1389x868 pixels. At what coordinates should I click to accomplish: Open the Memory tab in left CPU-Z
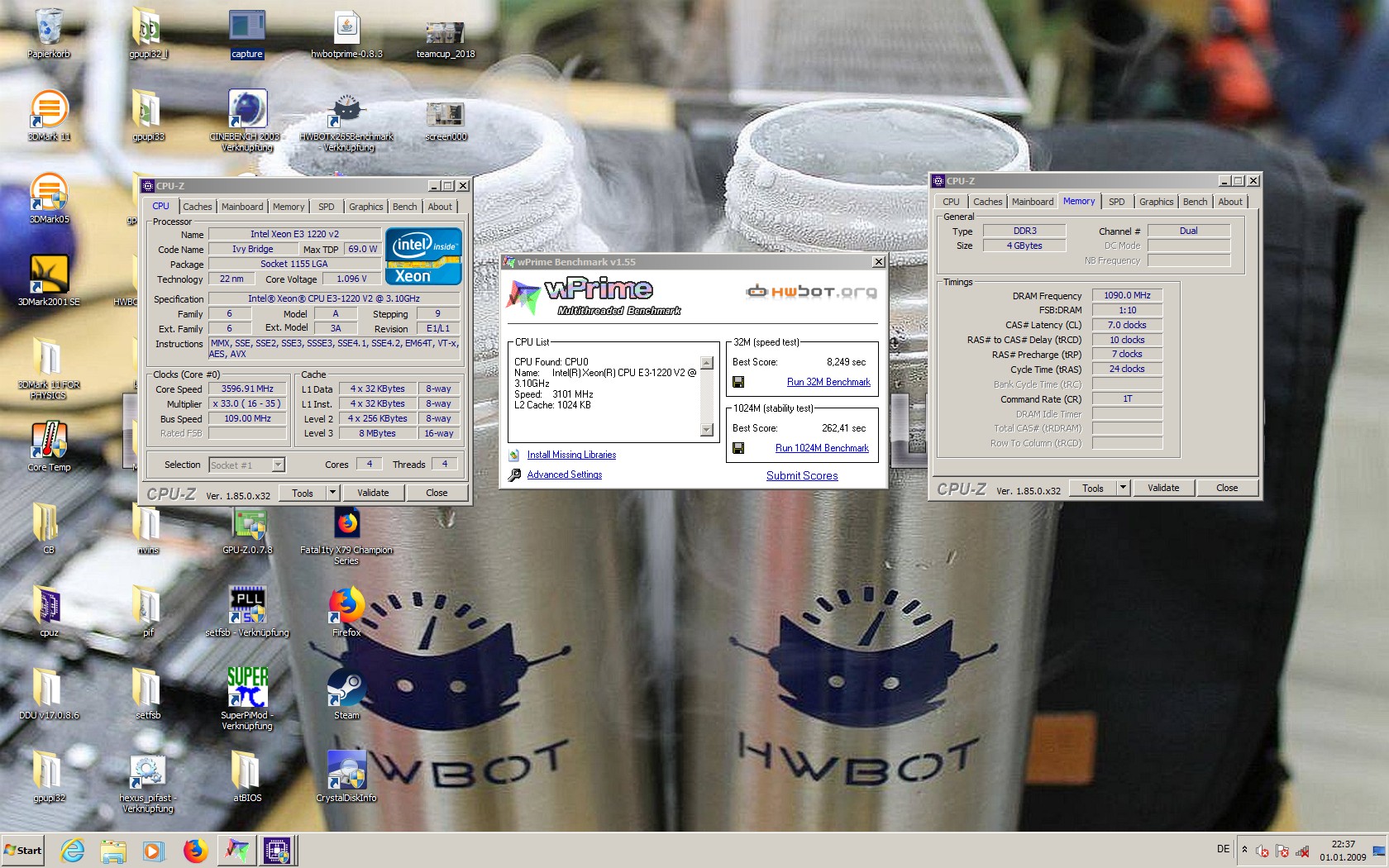[289, 207]
